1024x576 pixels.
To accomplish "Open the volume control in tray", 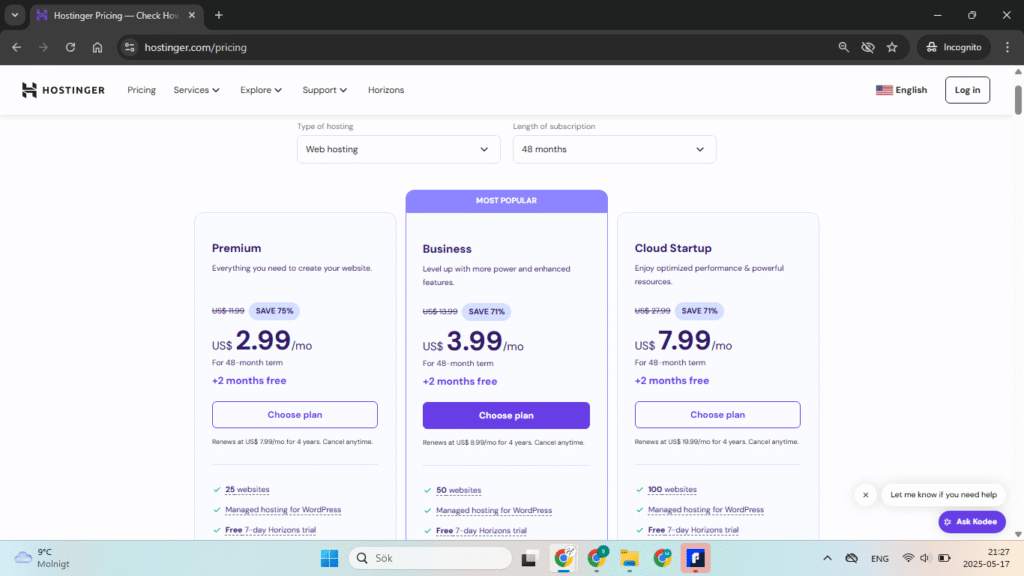I will [x=925, y=558].
